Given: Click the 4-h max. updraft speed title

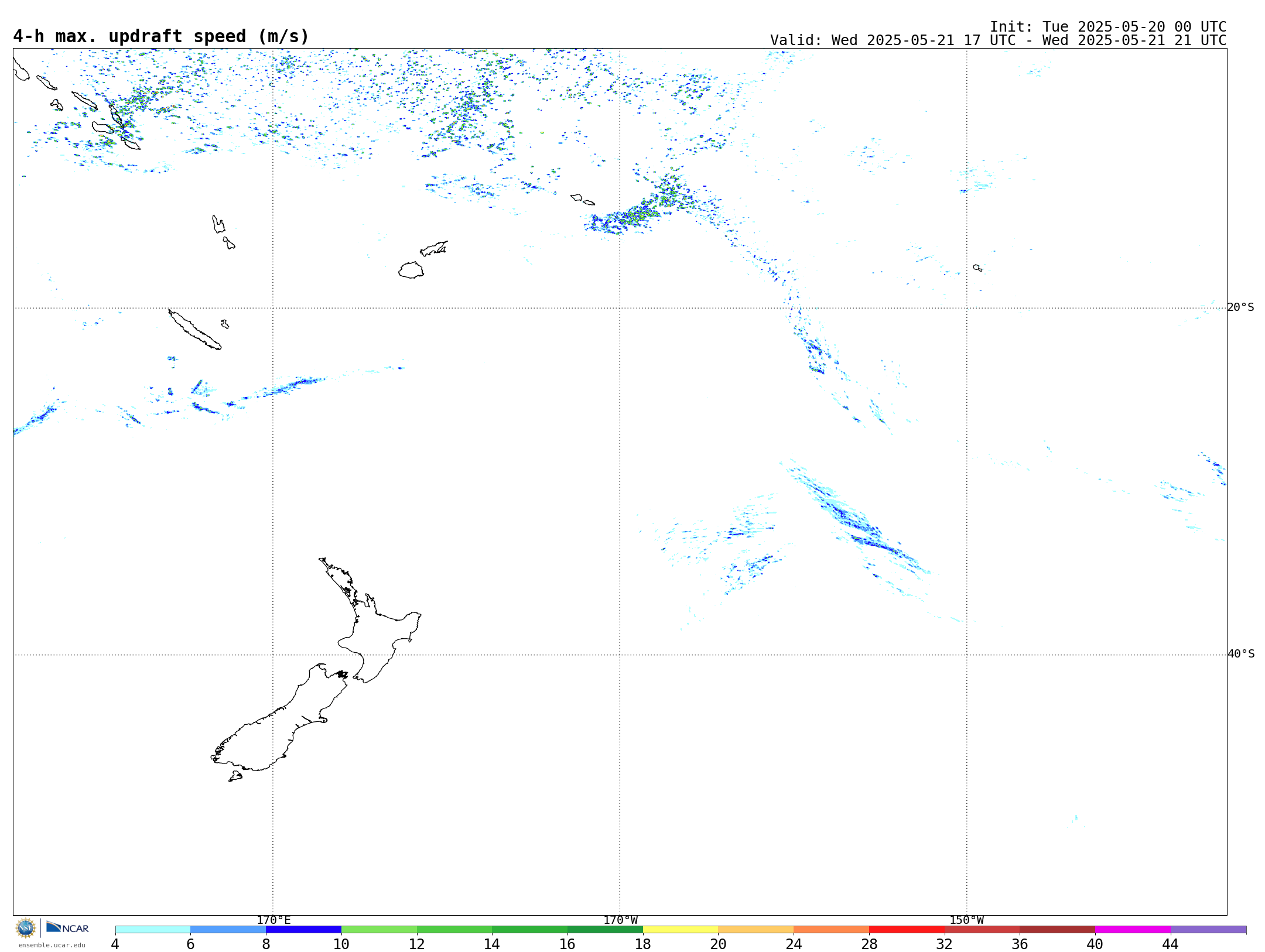Looking at the screenshot, I should point(161,36).
